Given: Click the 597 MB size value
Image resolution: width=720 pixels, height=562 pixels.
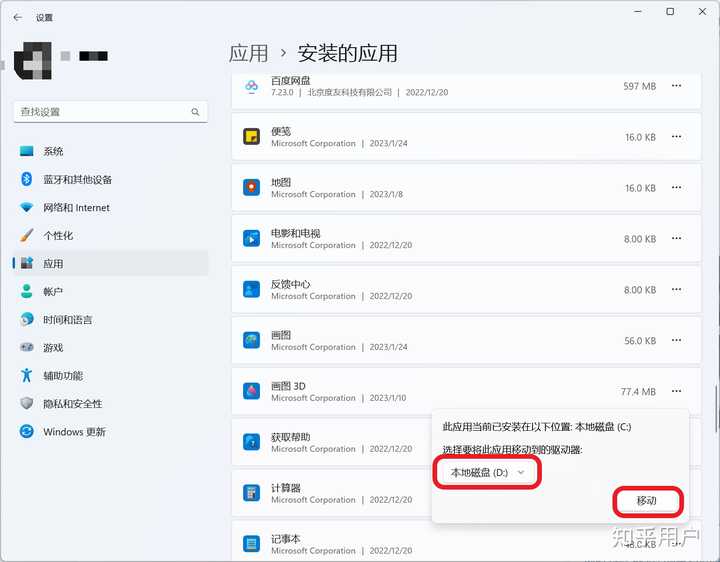Looking at the screenshot, I should (x=640, y=86).
